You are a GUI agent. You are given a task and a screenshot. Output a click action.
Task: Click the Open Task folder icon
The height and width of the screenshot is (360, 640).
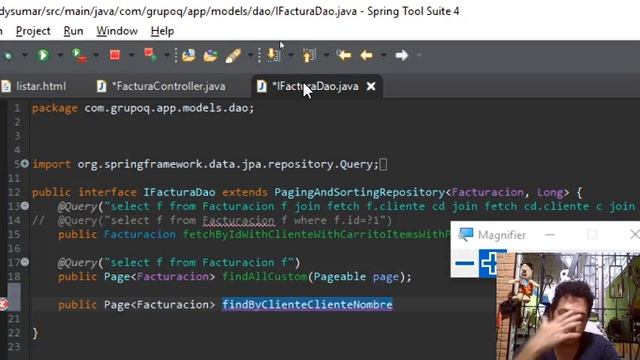[211, 55]
